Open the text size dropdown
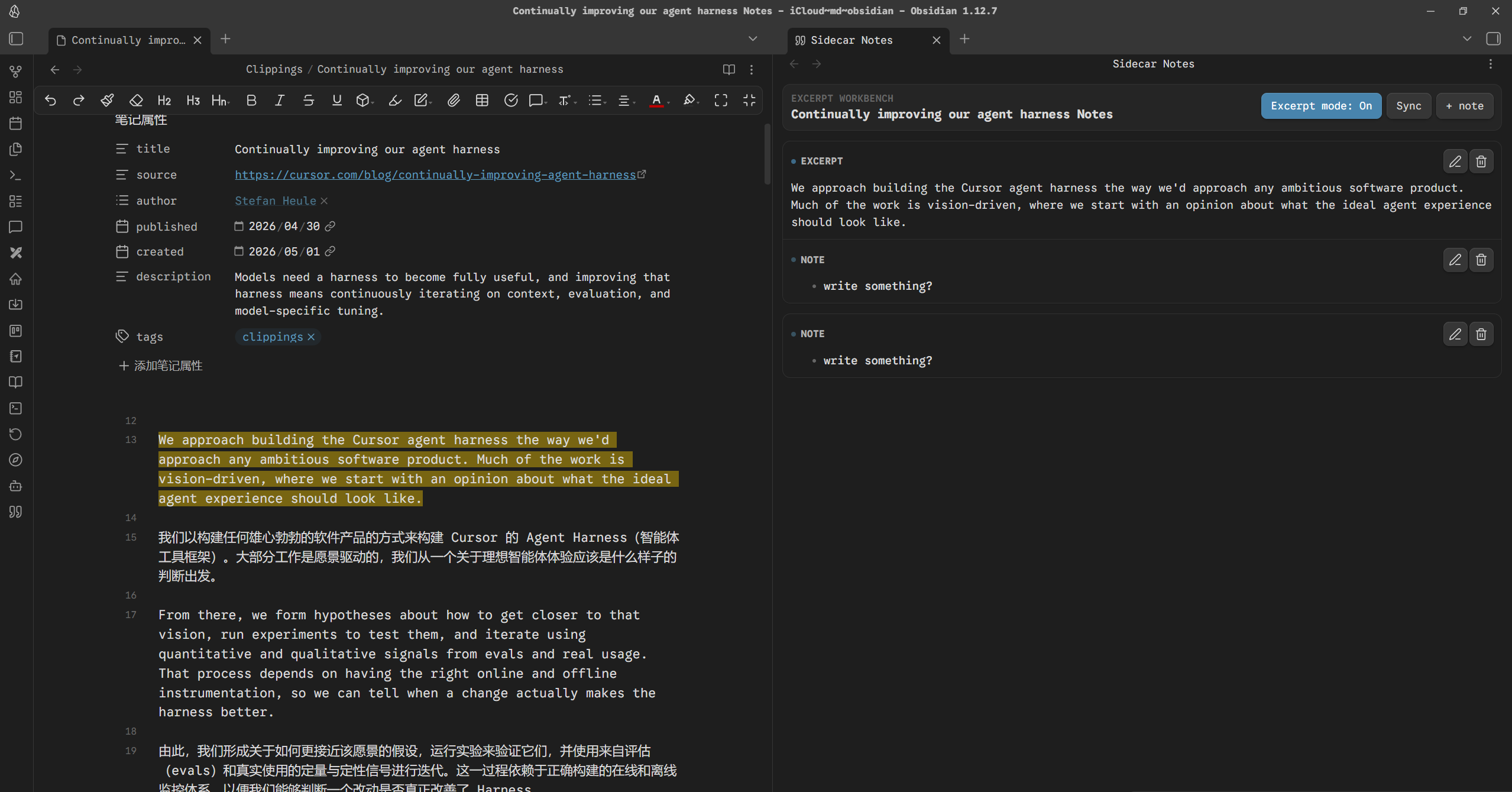This screenshot has width=1512, height=792. pyautogui.click(x=567, y=101)
